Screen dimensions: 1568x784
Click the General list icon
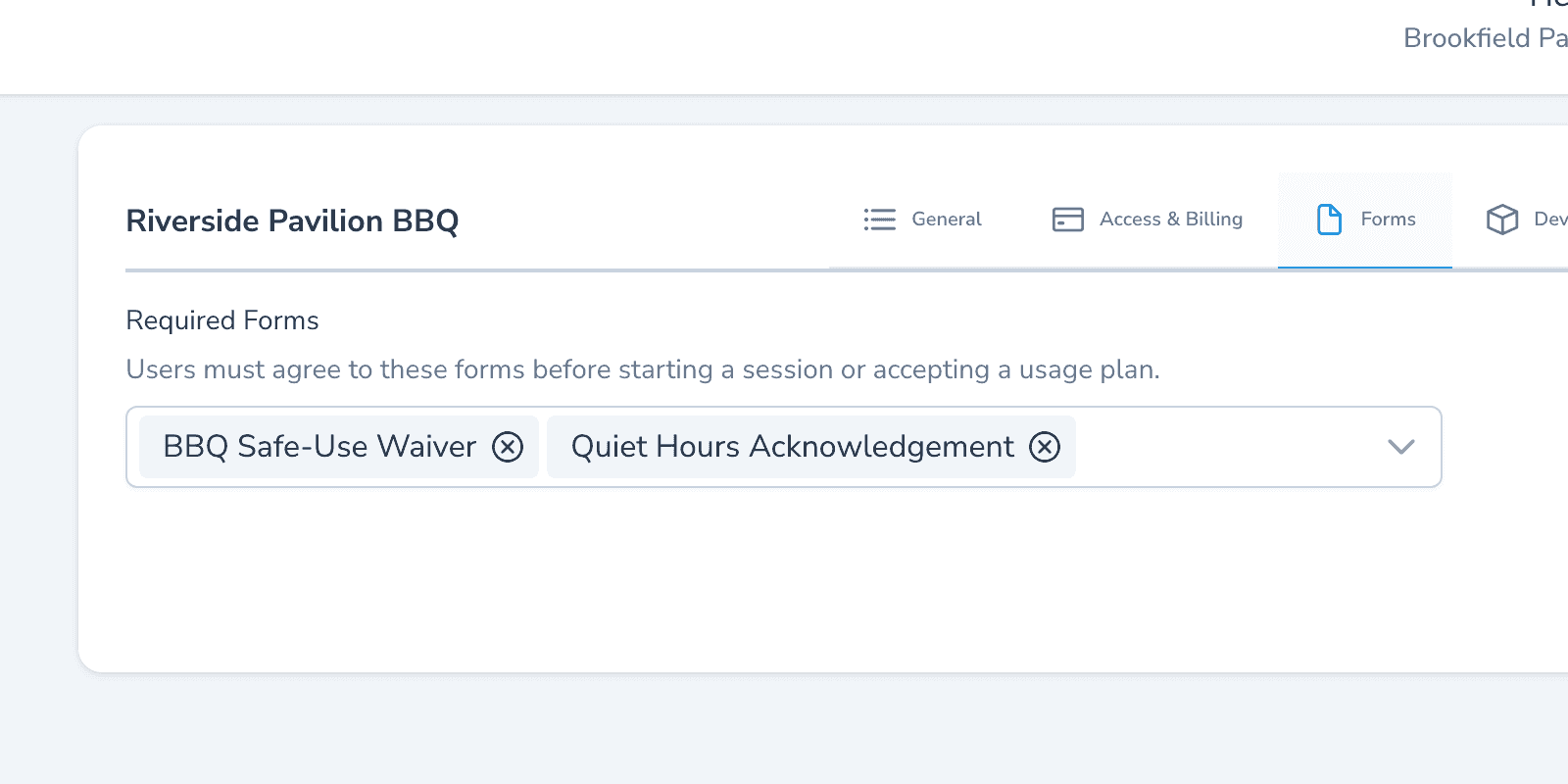pyautogui.click(x=880, y=220)
